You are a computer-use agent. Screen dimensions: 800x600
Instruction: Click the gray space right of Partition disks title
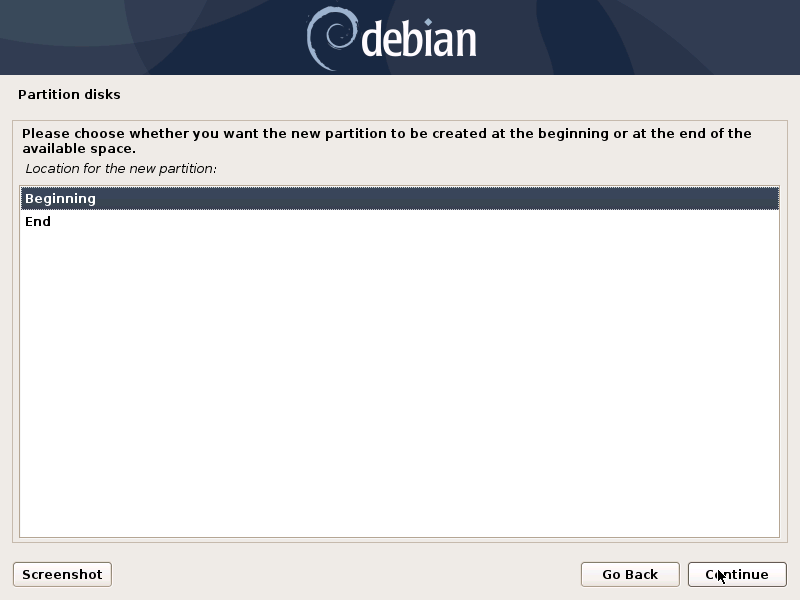pyautogui.click(x=454, y=94)
